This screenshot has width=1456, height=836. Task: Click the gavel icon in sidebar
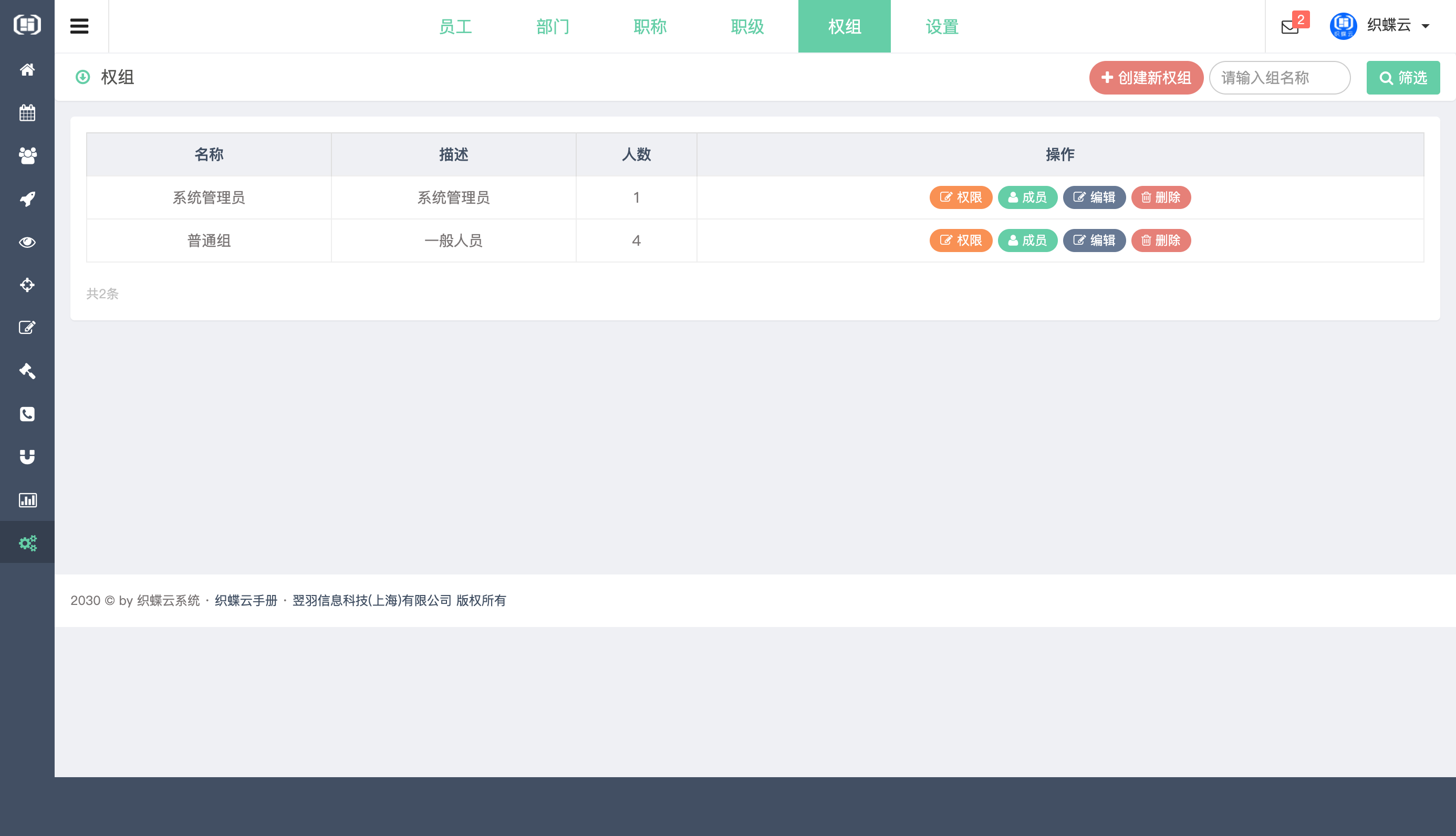pyautogui.click(x=27, y=371)
